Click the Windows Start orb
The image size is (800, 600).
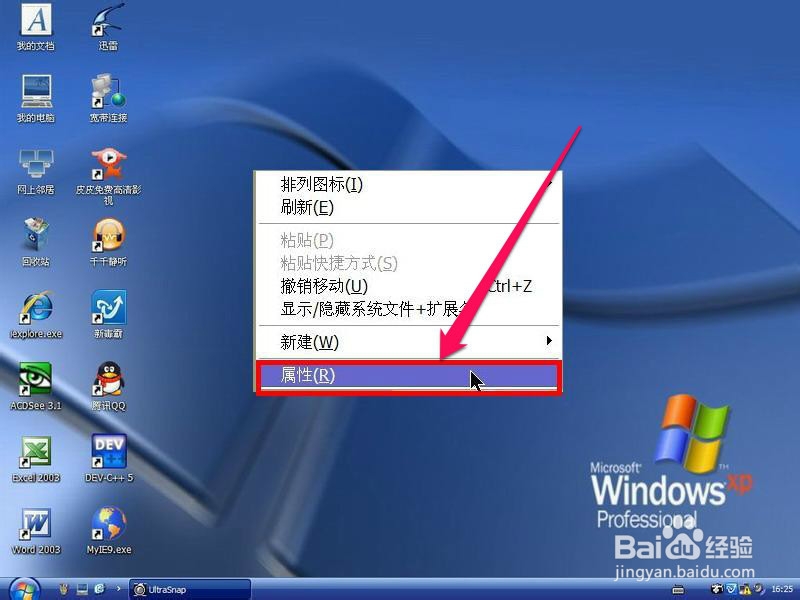coord(24,590)
